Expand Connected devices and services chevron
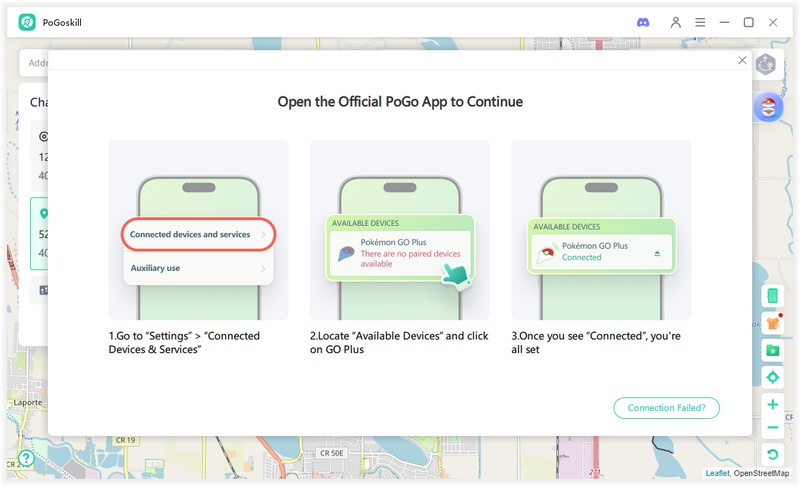 pyautogui.click(x=263, y=234)
